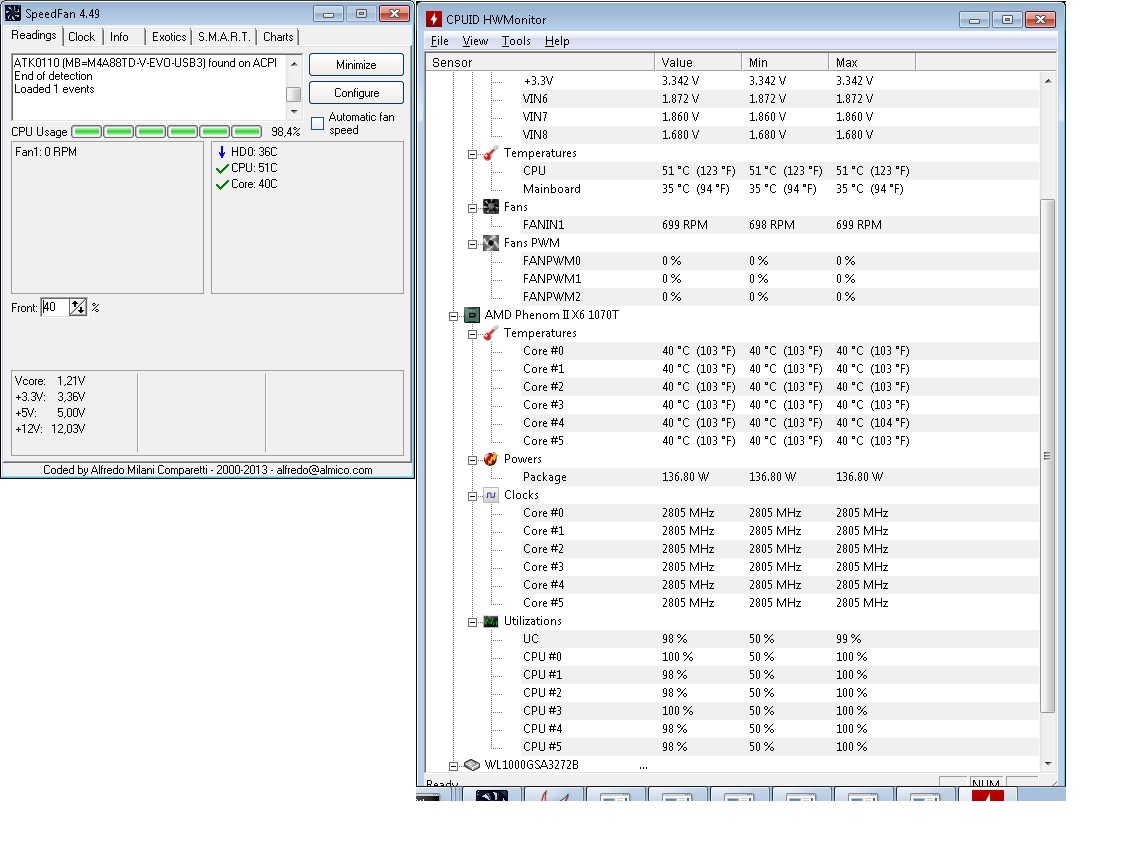Enable the Automatic fan speed checkbox
This screenshot has height=852, width=1136.
(x=317, y=124)
